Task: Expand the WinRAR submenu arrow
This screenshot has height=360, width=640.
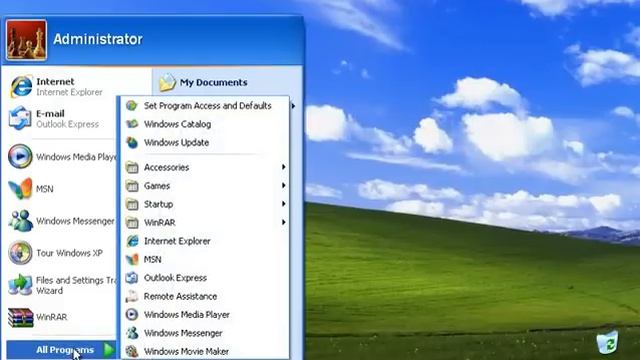Action: tap(283, 222)
